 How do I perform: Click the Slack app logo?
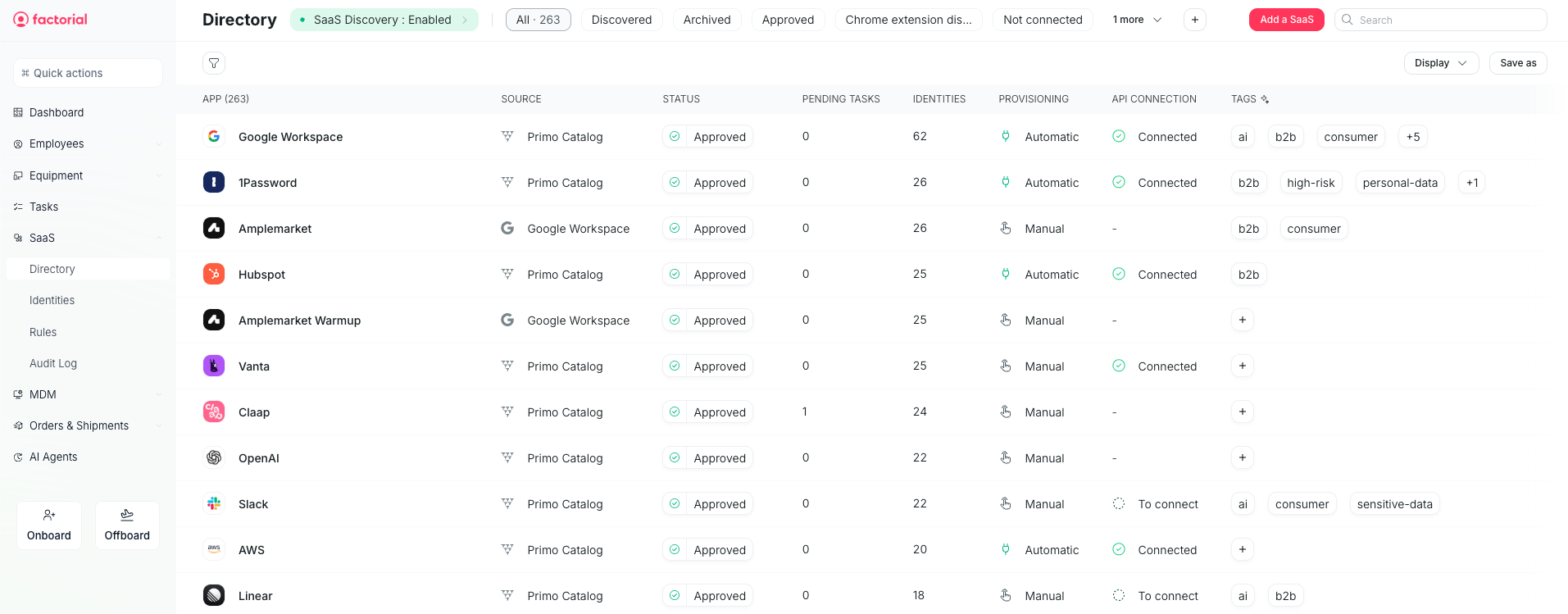coord(214,504)
